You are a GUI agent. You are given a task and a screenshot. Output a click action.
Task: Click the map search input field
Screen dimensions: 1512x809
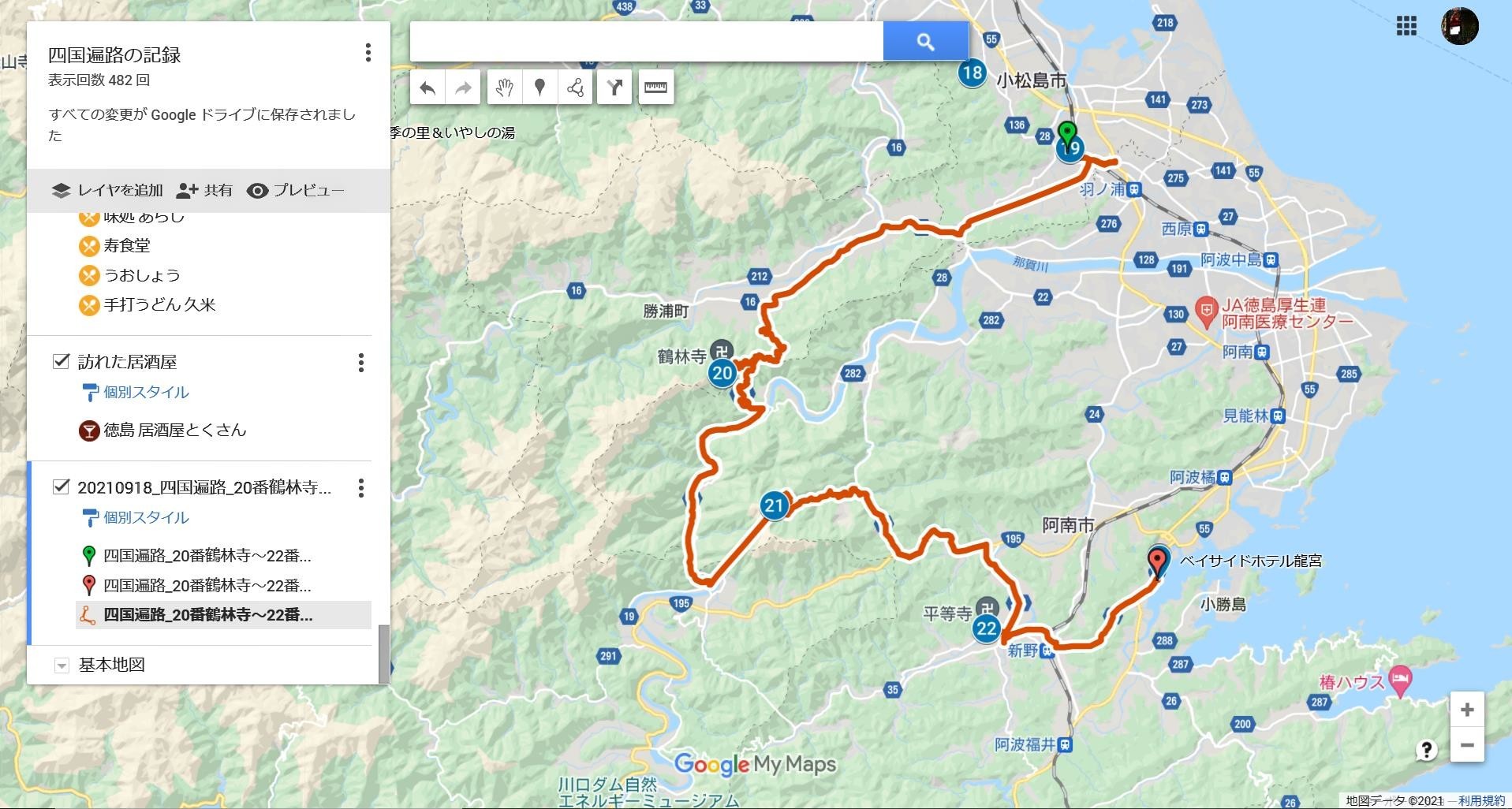(647, 42)
